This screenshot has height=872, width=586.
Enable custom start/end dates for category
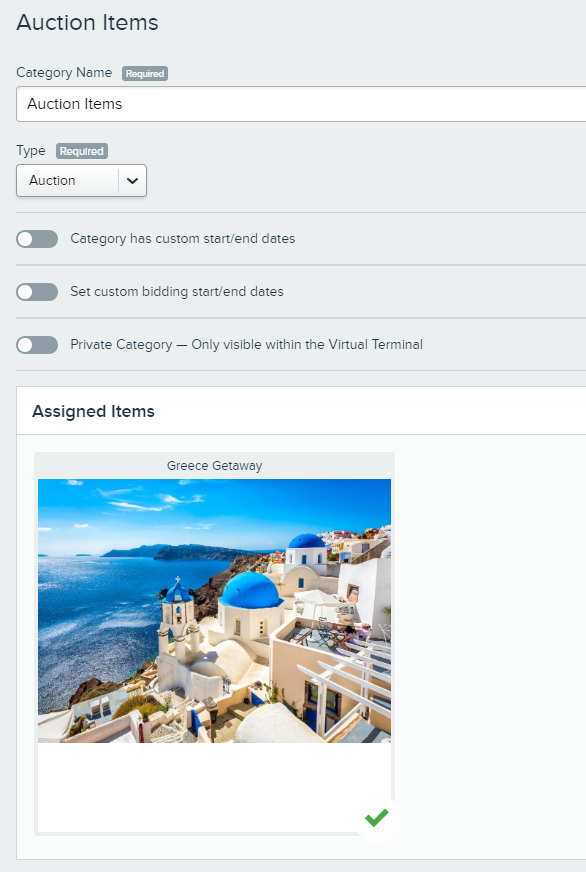tap(37, 239)
